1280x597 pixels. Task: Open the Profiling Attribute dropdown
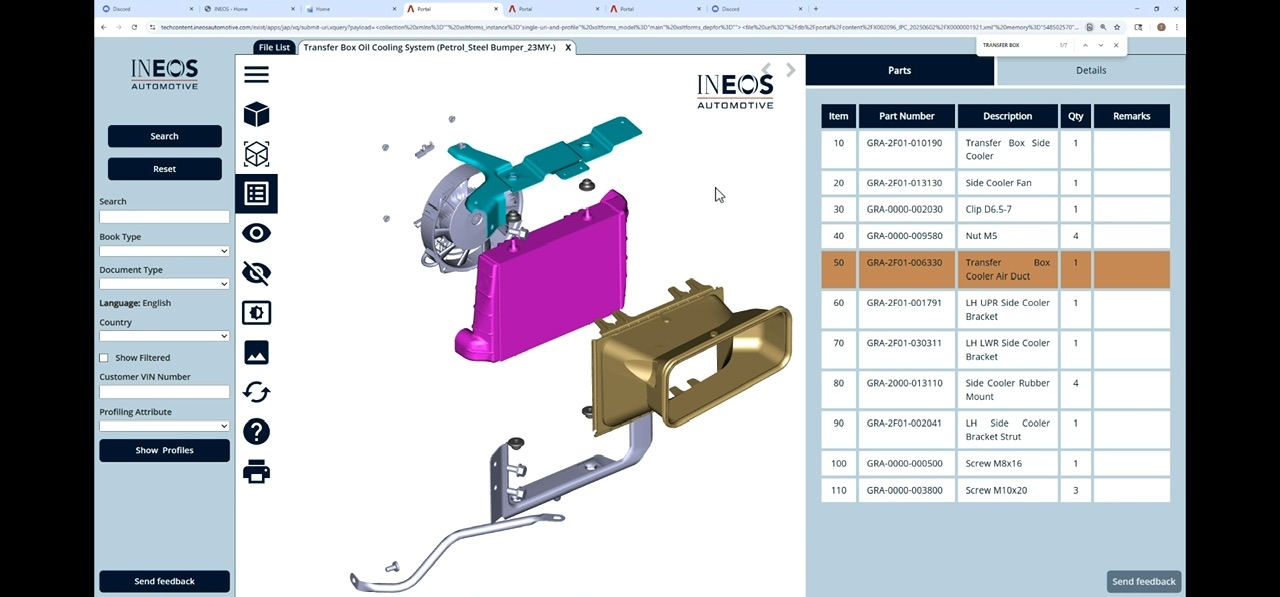164,426
